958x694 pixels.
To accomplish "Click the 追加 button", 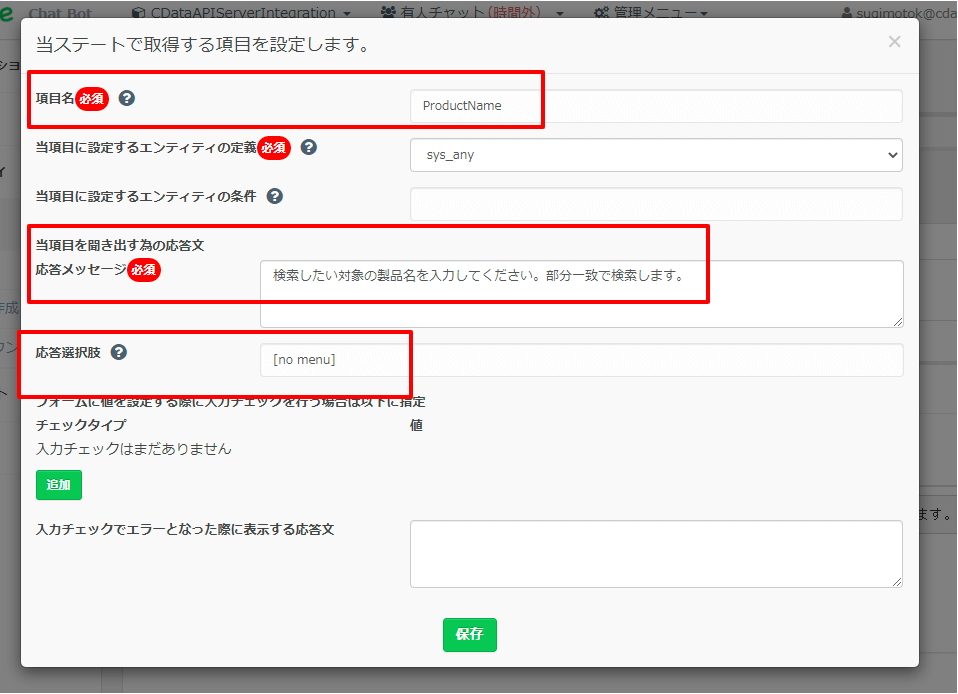I will point(59,485).
